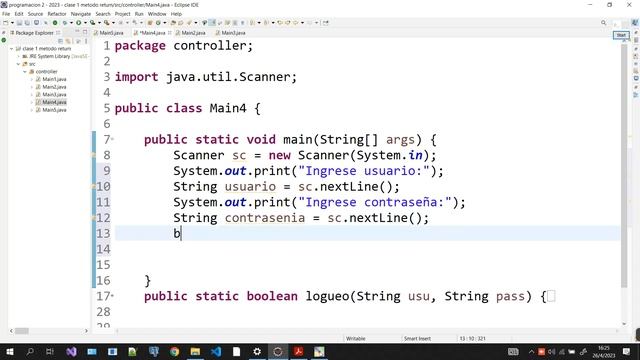This screenshot has height=360, width=640.
Task: Click the Package Explorer horizontal scrollbar
Action: 22,331
